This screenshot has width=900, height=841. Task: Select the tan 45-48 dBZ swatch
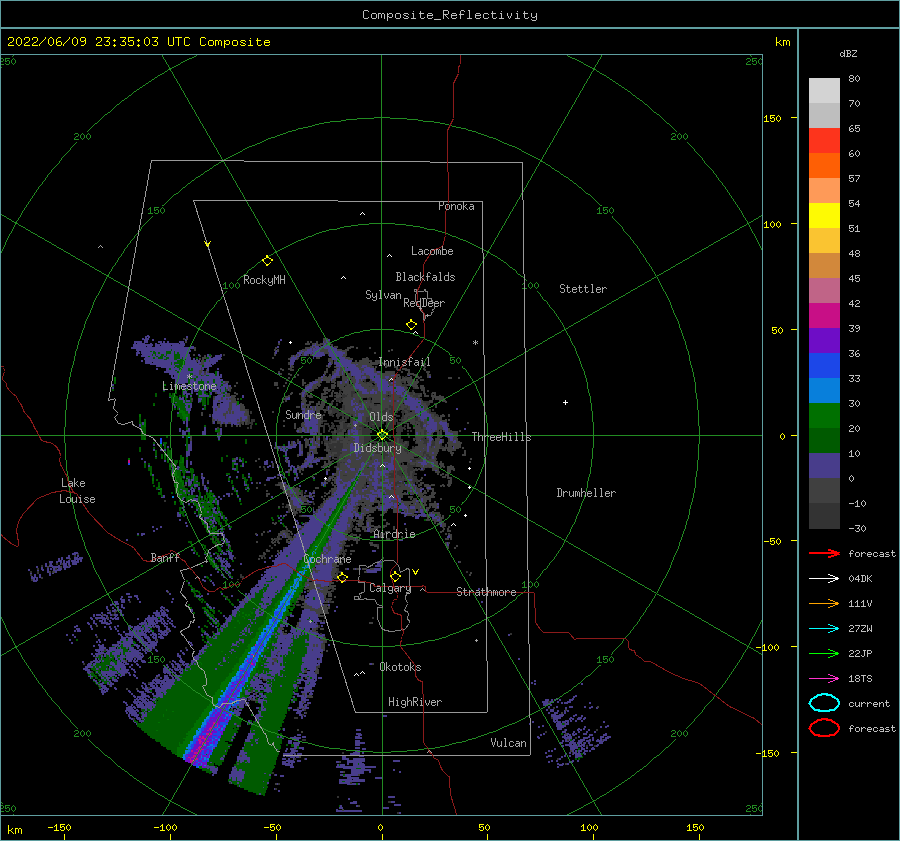click(824, 265)
